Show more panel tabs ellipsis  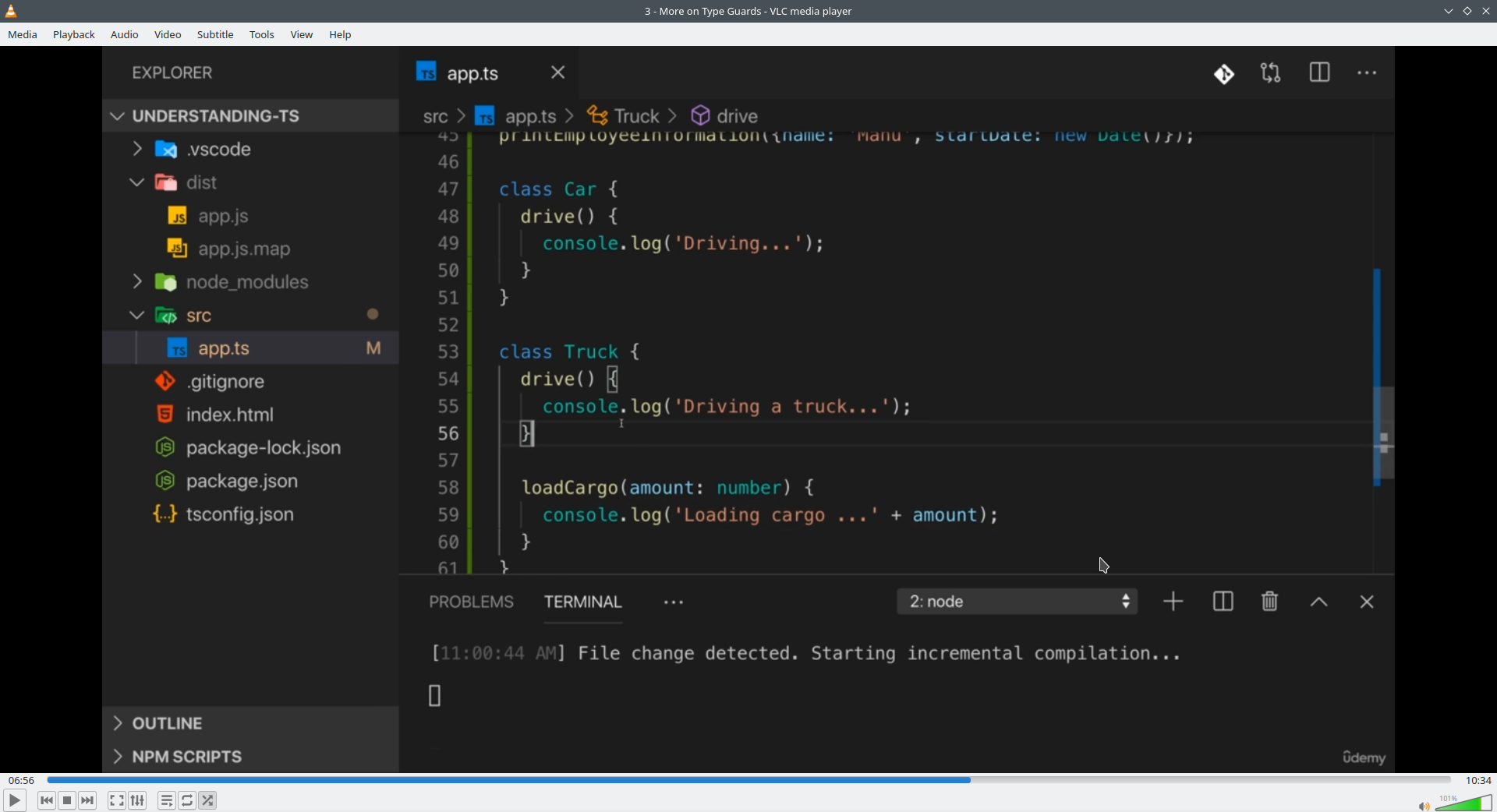pos(674,603)
